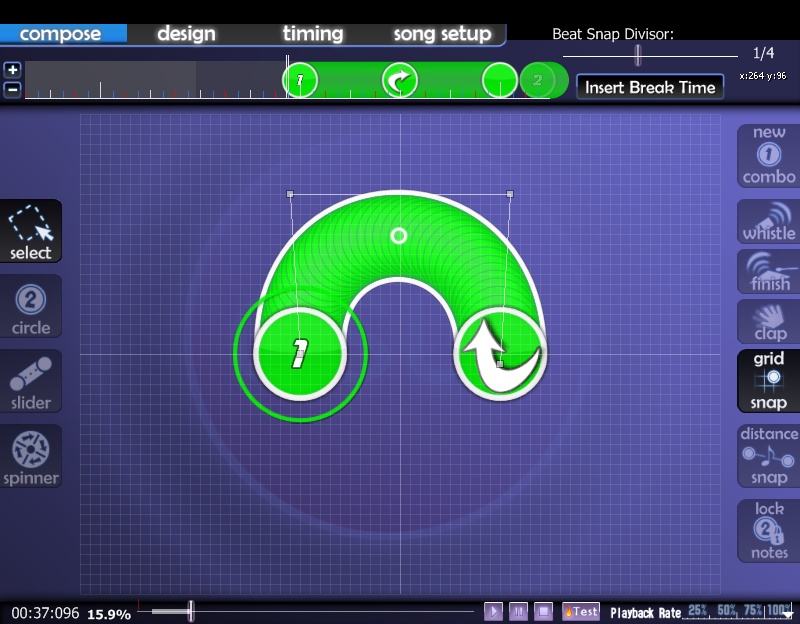Click the play button
Viewport: 800px width, 624px height.
[493, 611]
